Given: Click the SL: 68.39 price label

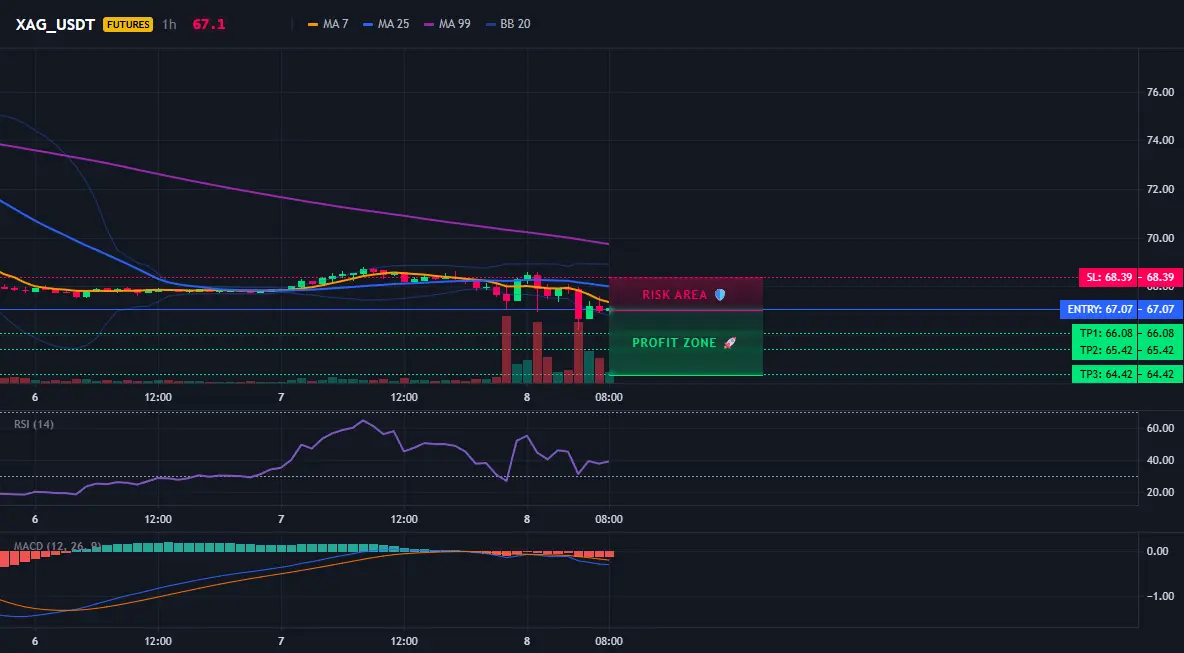Looking at the screenshot, I should tap(1108, 277).
